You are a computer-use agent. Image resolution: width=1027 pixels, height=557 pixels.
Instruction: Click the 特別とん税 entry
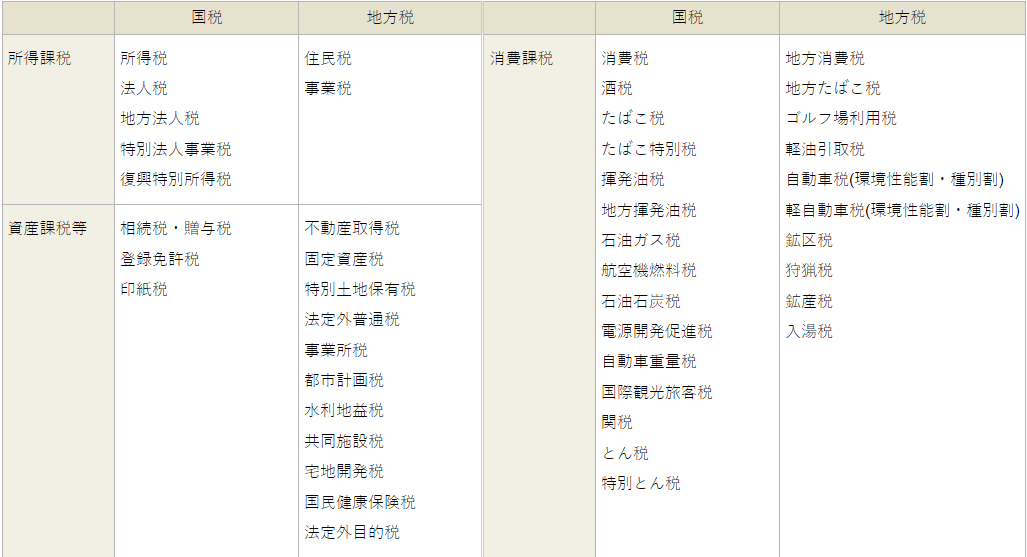pos(641,484)
